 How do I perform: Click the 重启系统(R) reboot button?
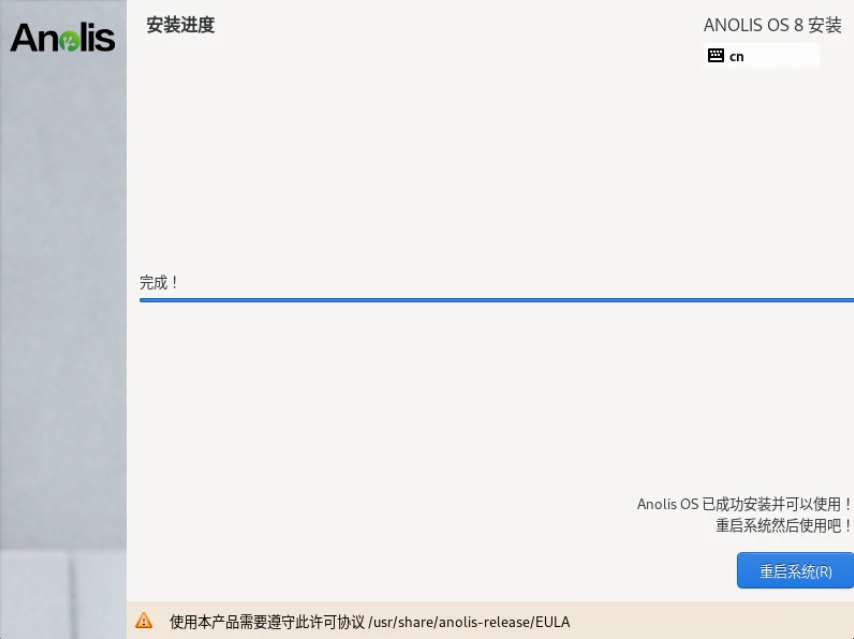795,570
